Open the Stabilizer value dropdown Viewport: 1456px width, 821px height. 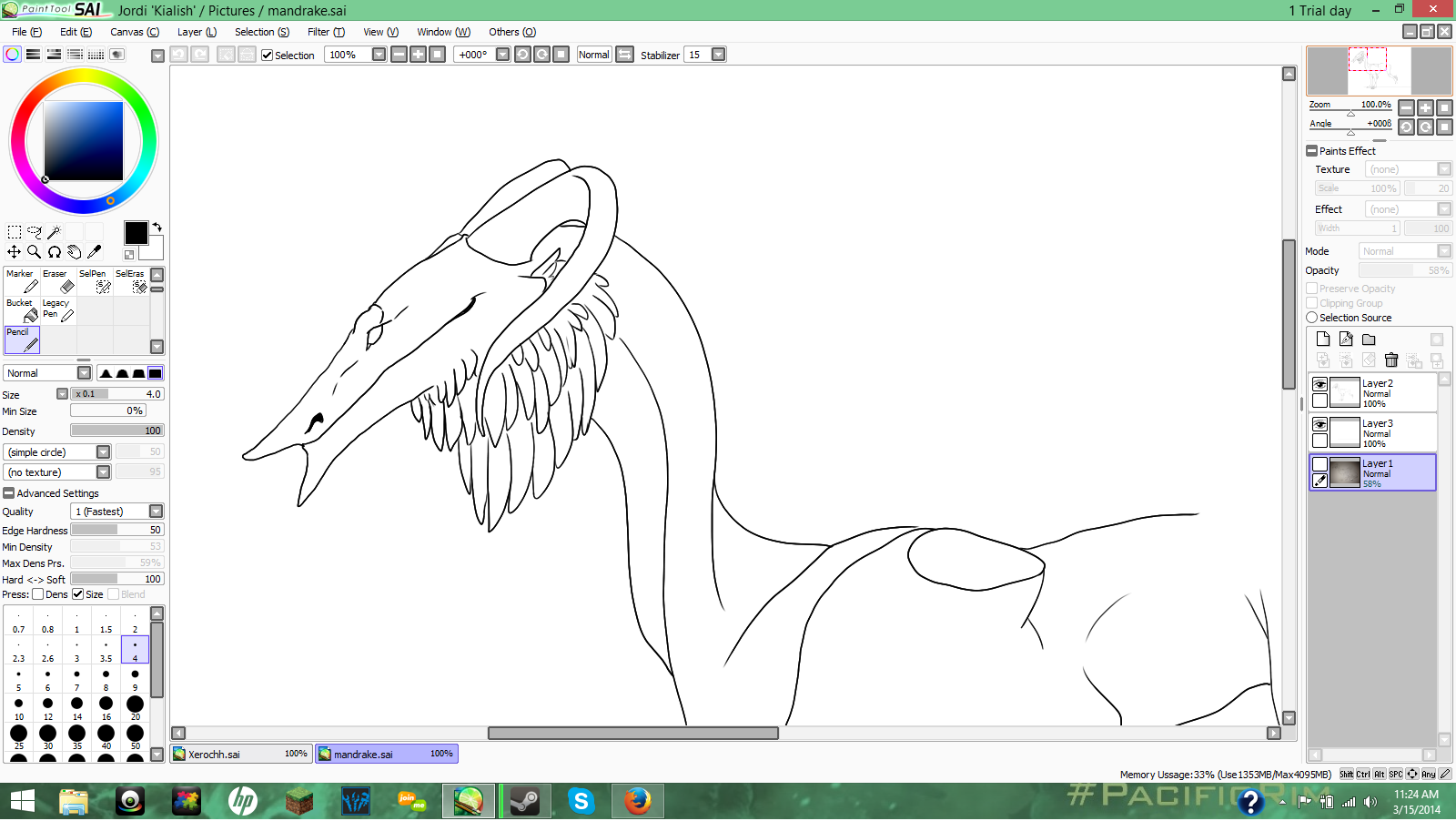coord(718,55)
